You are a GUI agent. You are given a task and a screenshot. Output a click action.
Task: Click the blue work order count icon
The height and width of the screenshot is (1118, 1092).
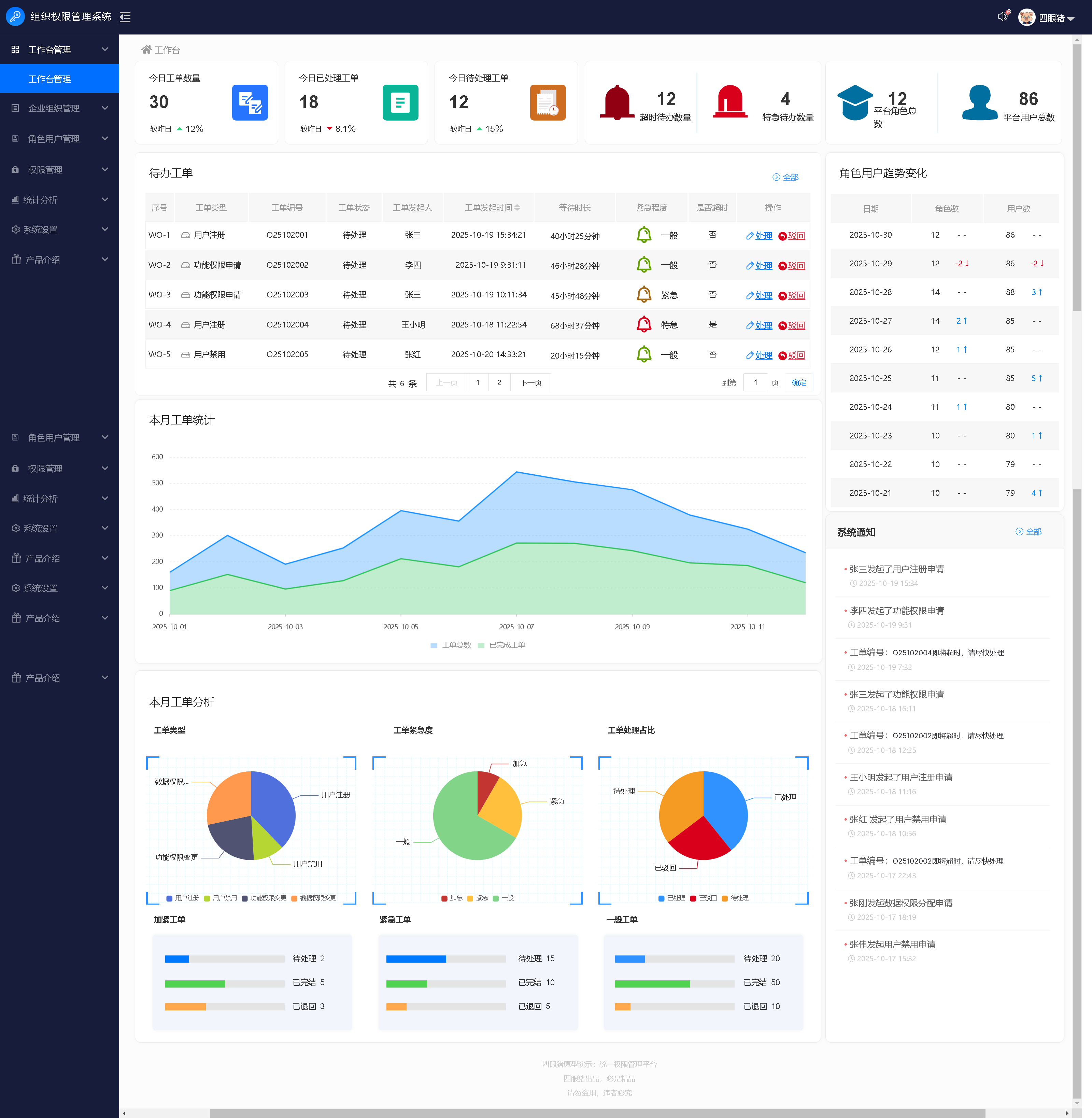click(x=250, y=103)
